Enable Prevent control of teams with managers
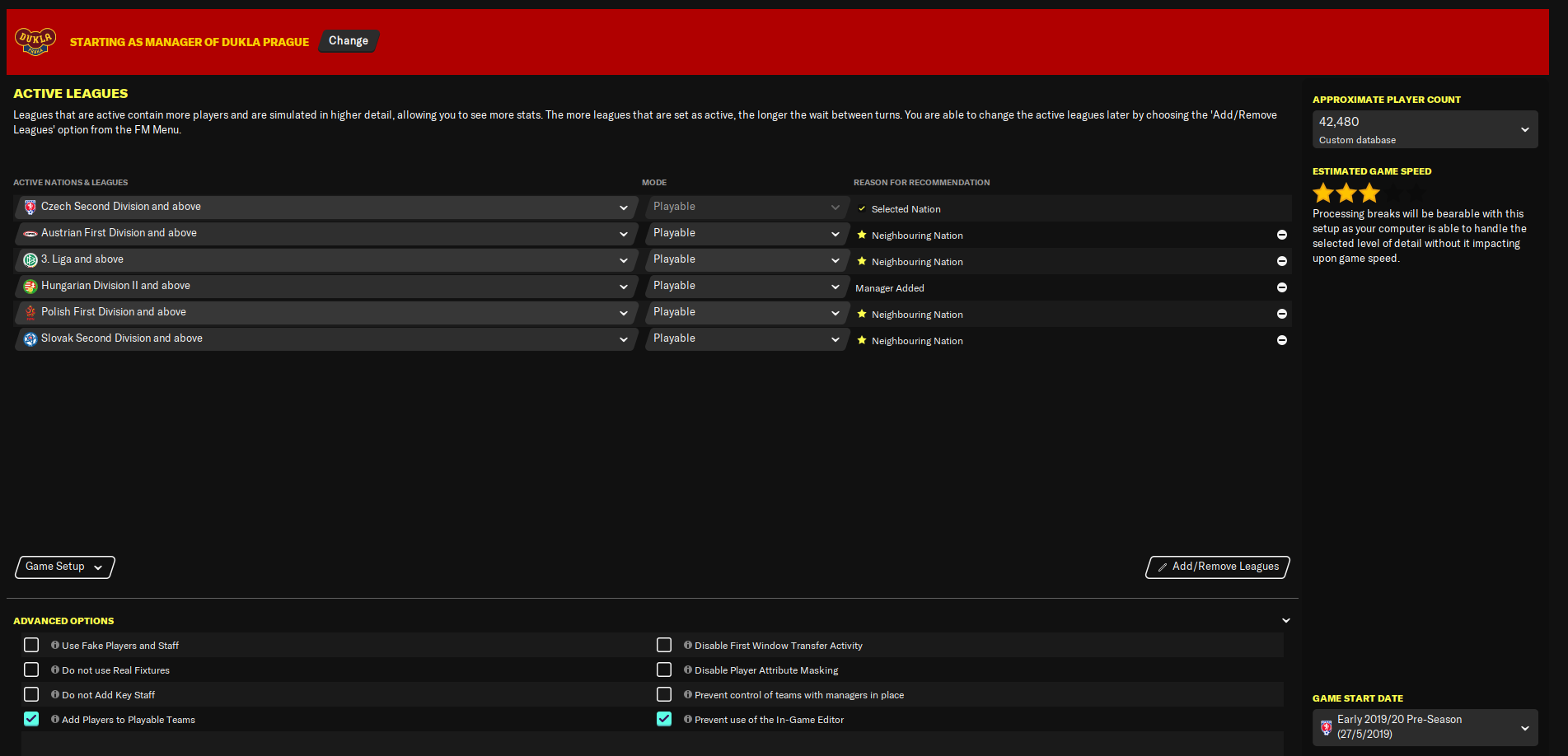This screenshot has height=756, width=1568. pos(664,694)
